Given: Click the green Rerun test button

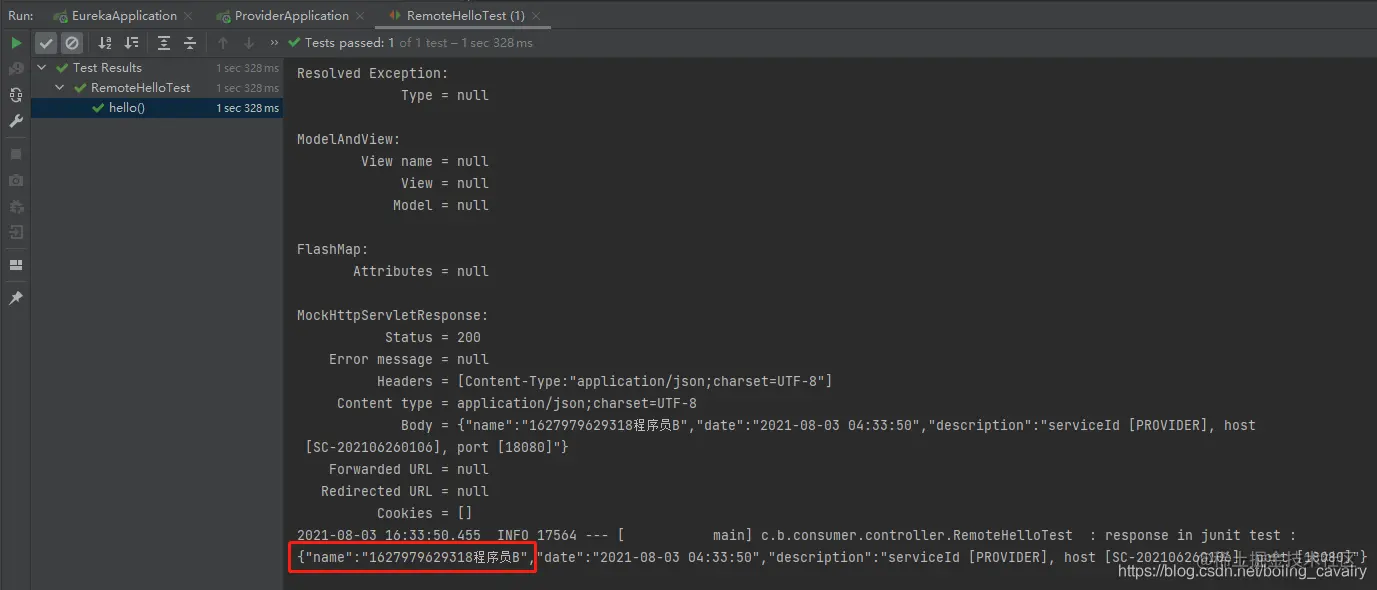Looking at the screenshot, I should click(16, 43).
